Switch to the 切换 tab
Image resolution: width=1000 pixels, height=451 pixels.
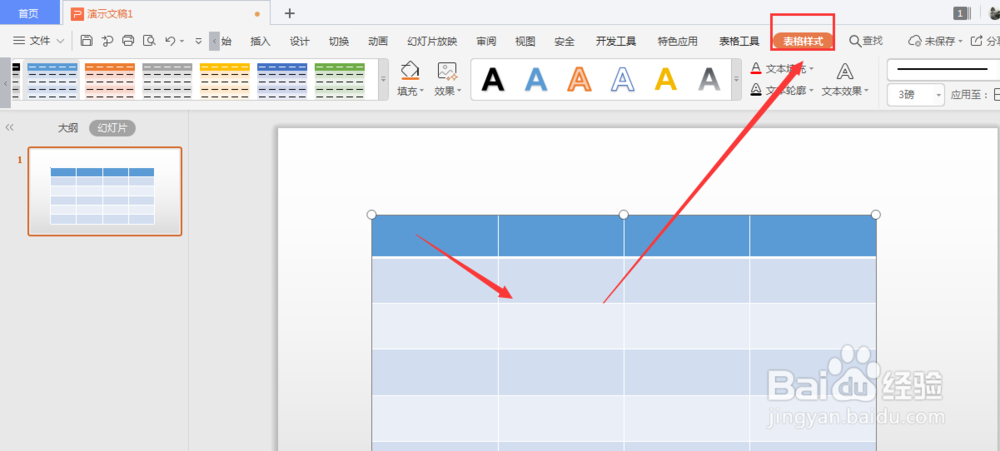coord(339,41)
